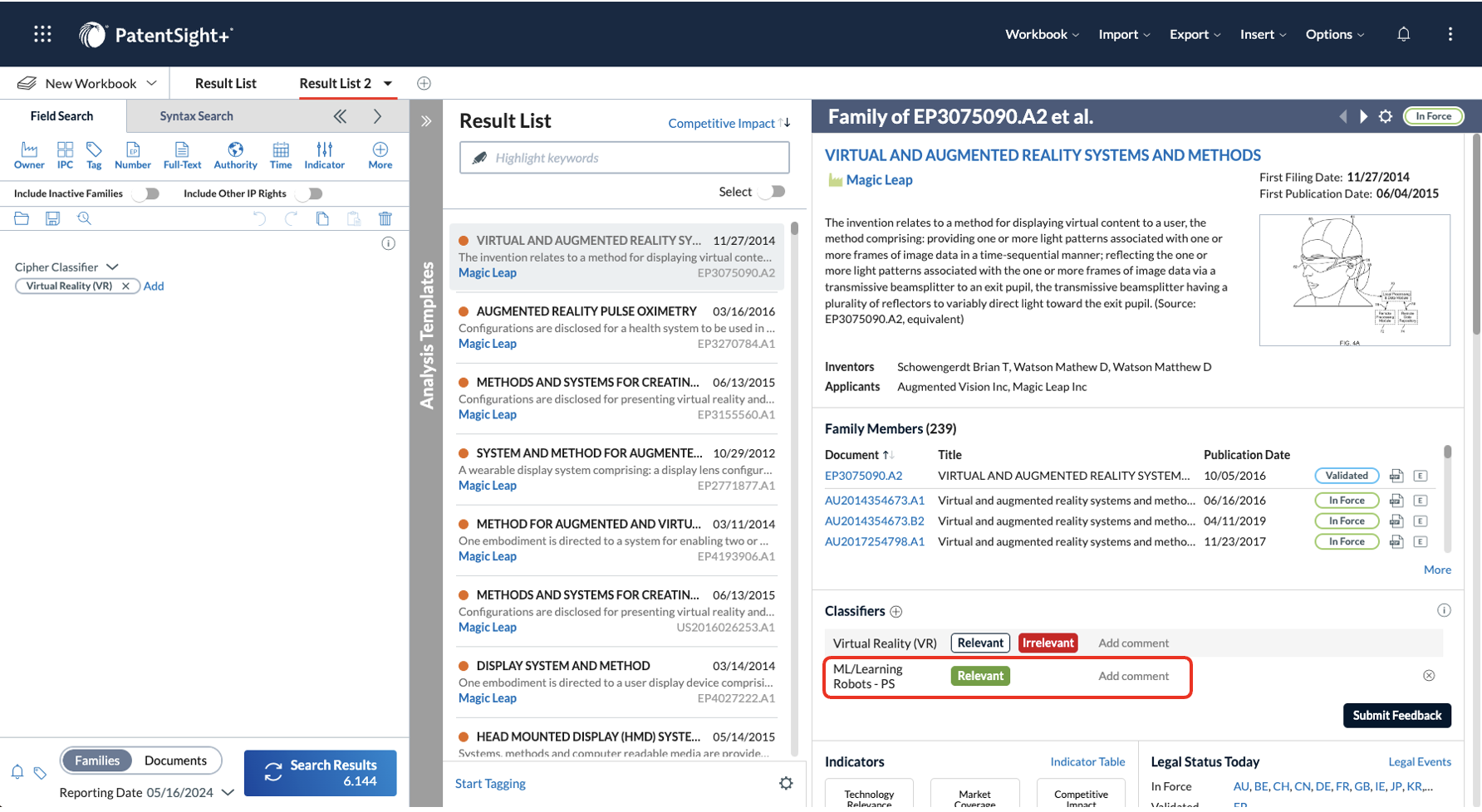Open family detail settings gear
The height and width of the screenshot is (812, 1482).
pyautogui.click(x=1386, y=116)
